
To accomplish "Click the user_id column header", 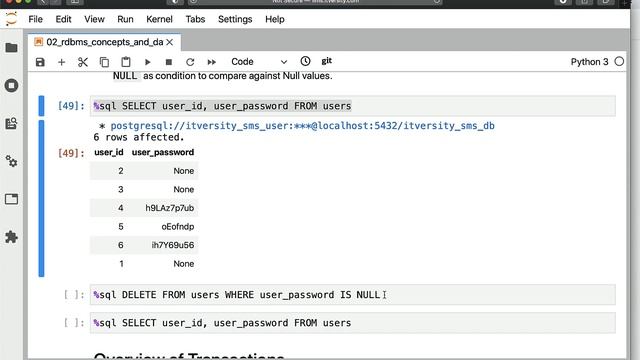I will pyautogui.click(x=109, y=152).
